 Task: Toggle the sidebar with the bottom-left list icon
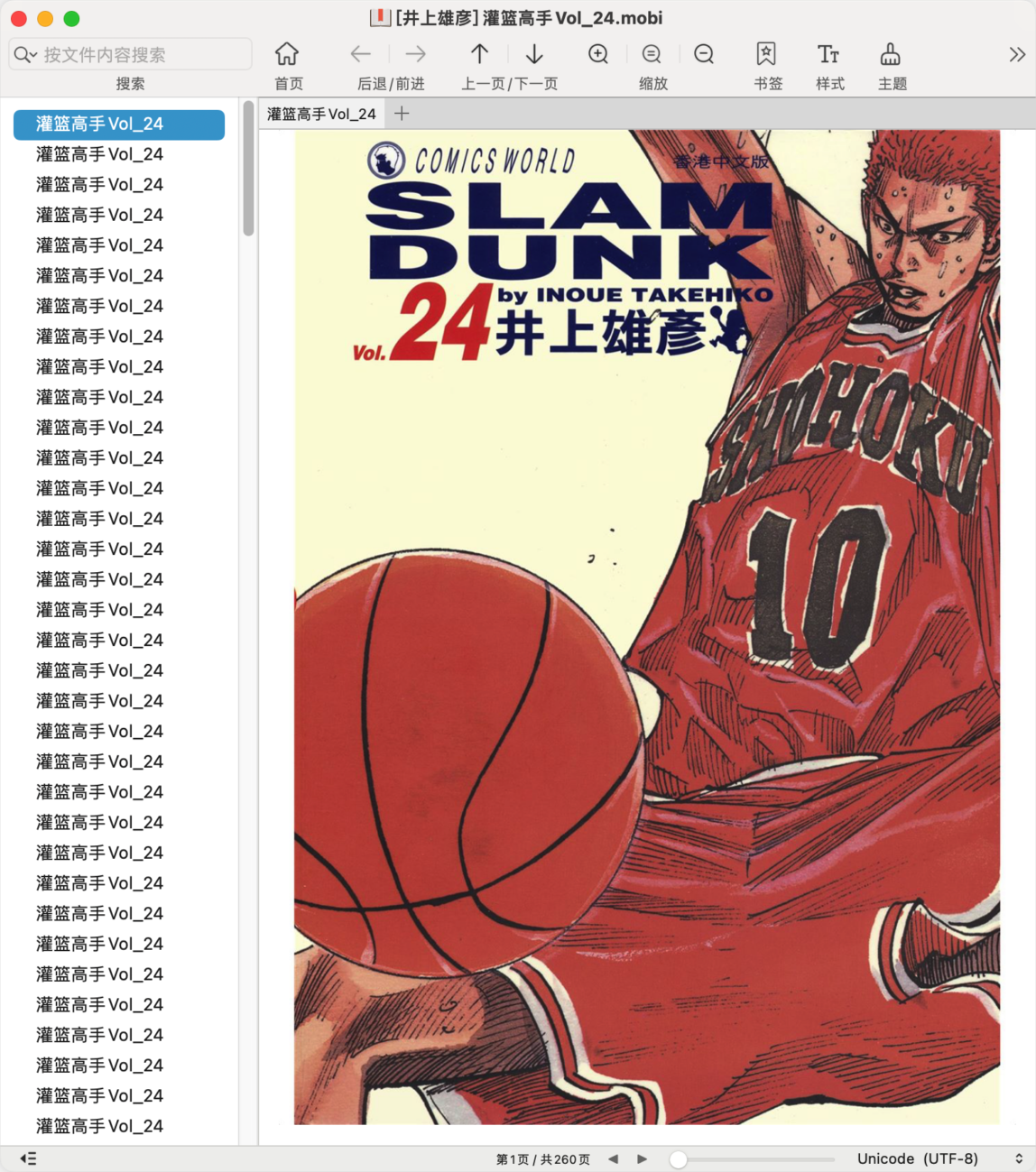(28, 1158)
